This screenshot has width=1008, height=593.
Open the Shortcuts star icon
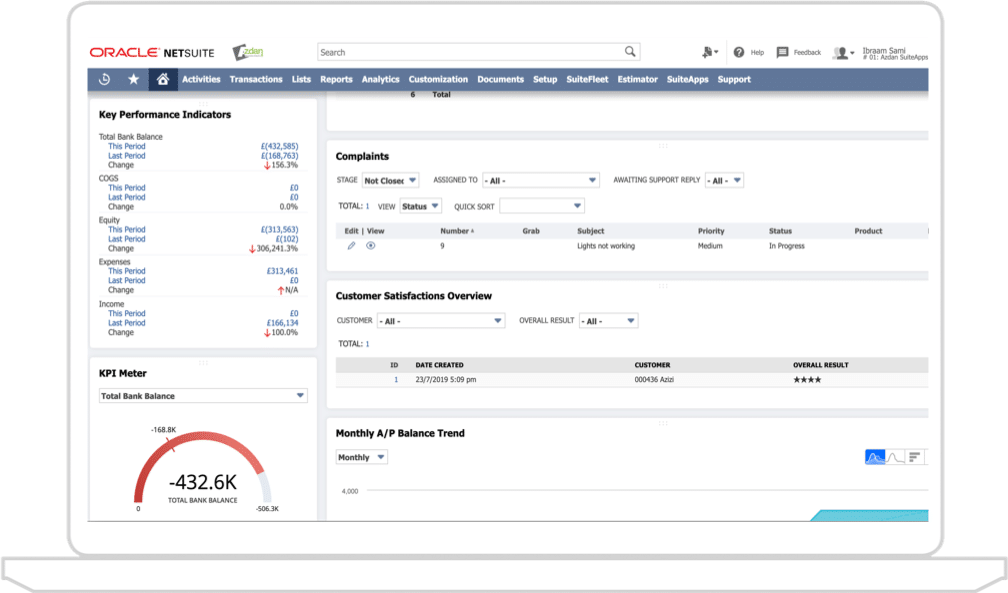pos(133,79)
